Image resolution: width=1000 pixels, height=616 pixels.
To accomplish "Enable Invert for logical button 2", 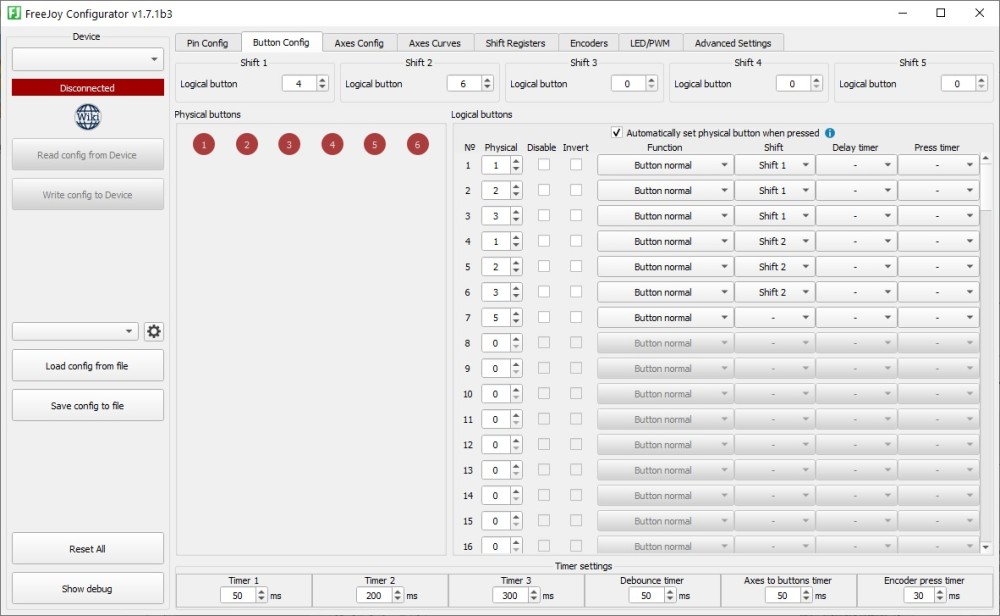I will coord(576,190).
